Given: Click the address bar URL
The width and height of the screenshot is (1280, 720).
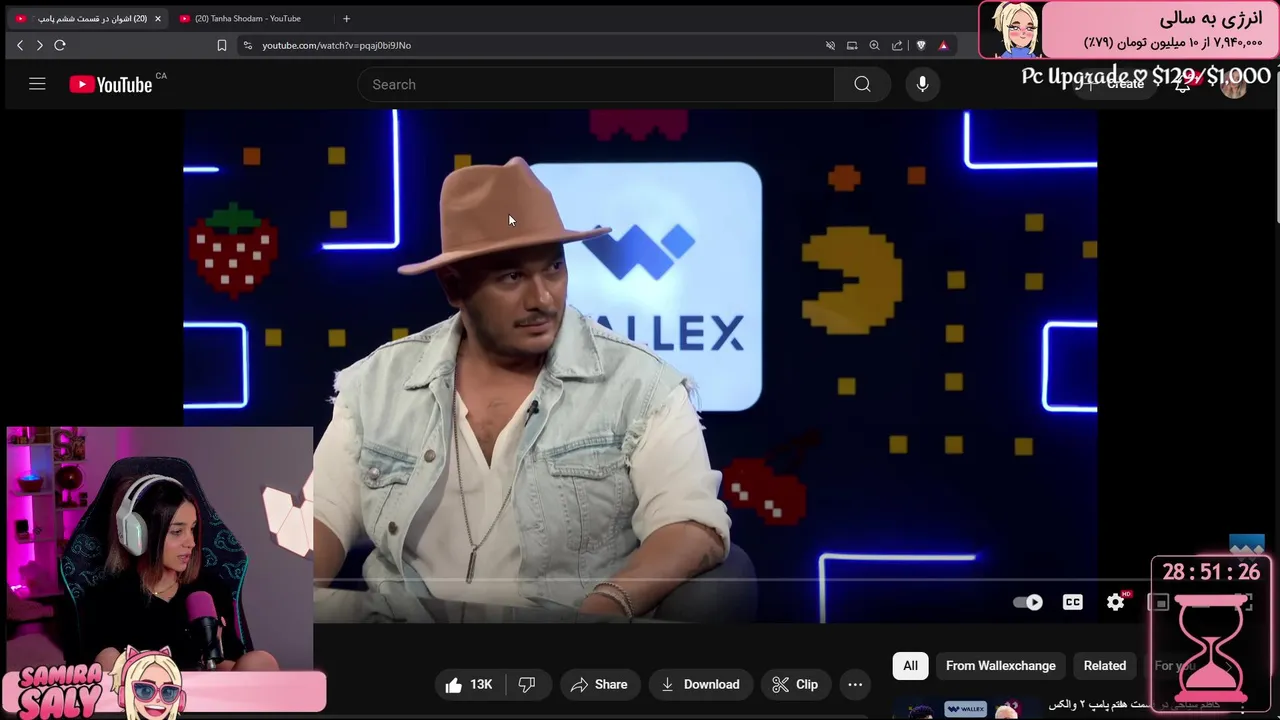Looking at the screenshot, I should tap(336, 45).
